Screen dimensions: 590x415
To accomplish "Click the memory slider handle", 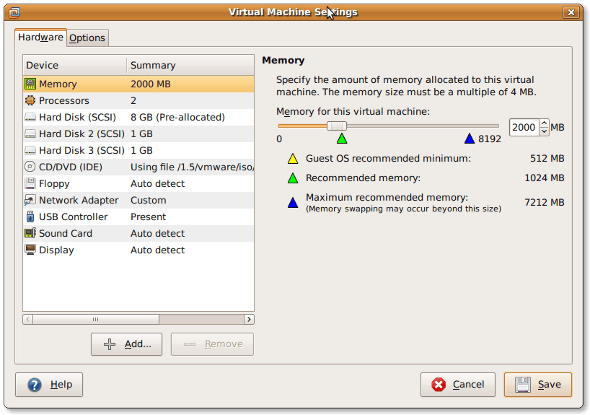I will pos(337,126).
